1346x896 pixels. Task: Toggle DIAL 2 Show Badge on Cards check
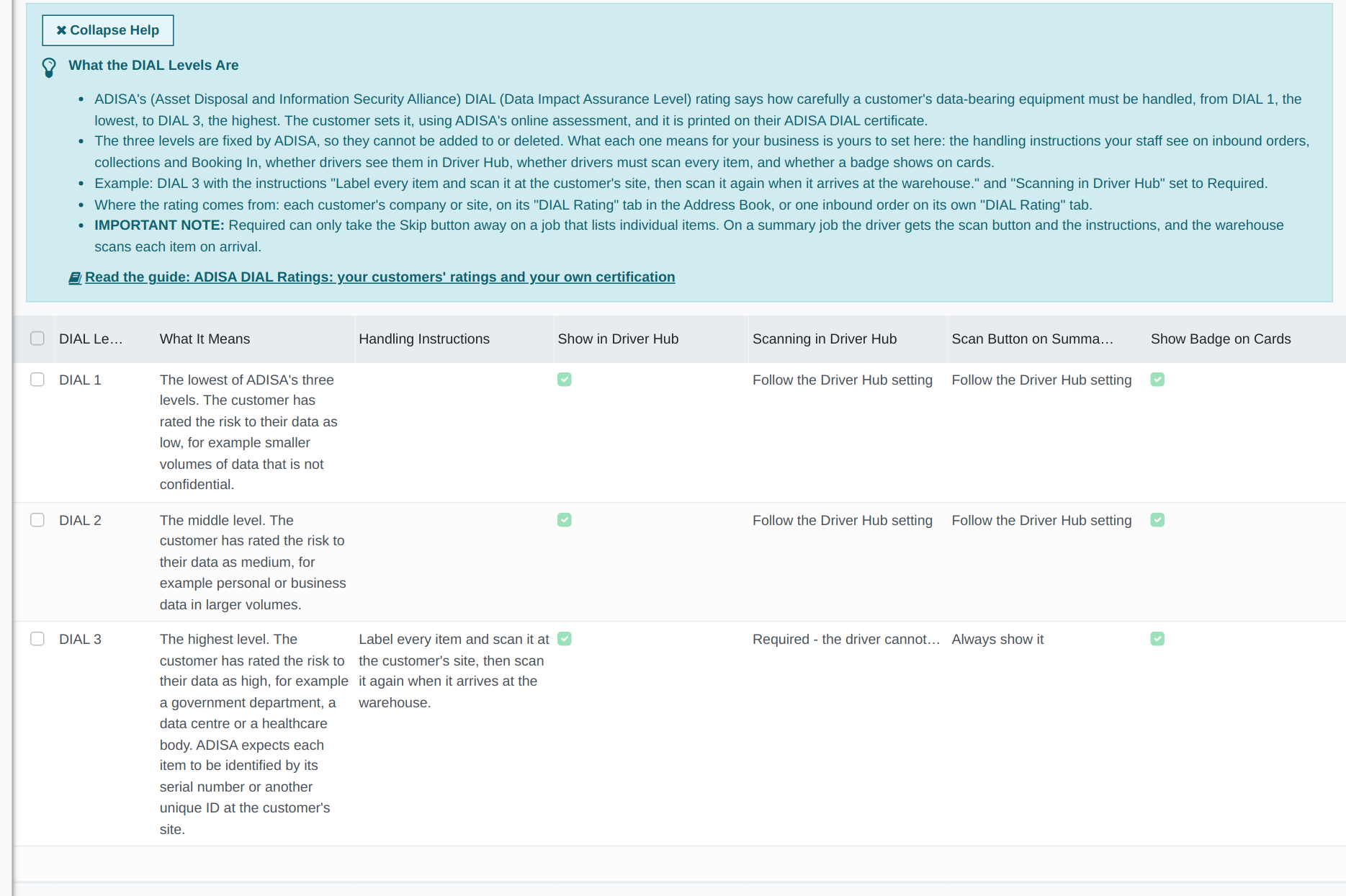pos(1157,520)
